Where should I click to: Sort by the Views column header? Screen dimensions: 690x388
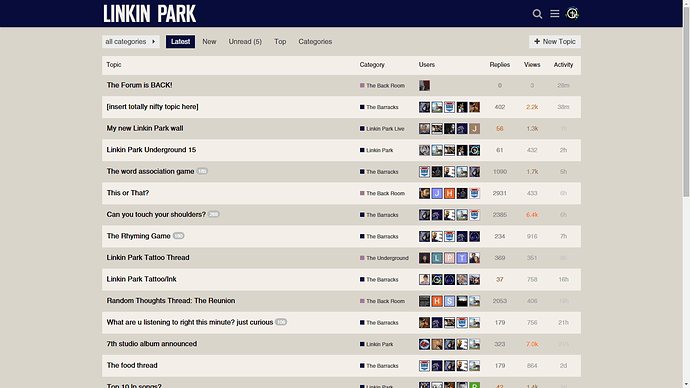tap(532, 65)
